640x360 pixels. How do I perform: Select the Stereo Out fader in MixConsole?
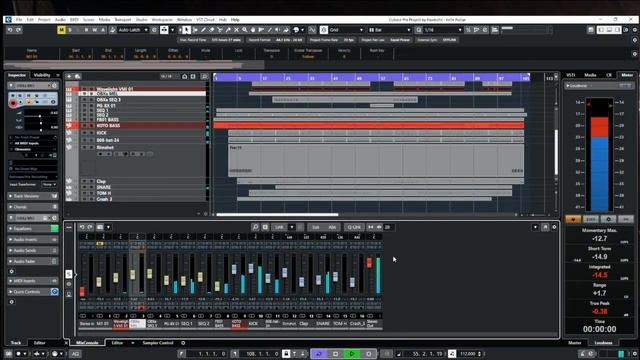pyautogui.click(x=369, y=263)
